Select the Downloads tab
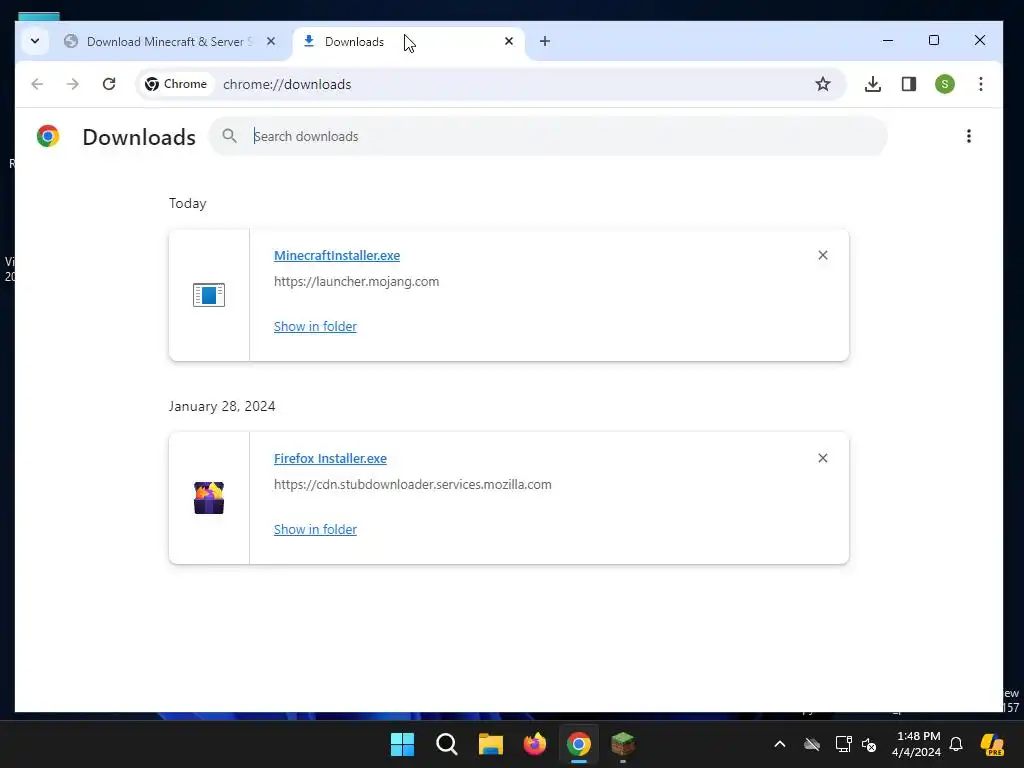Image resolution: width=1024 pixels, height=768 pixels. [408, 42]
